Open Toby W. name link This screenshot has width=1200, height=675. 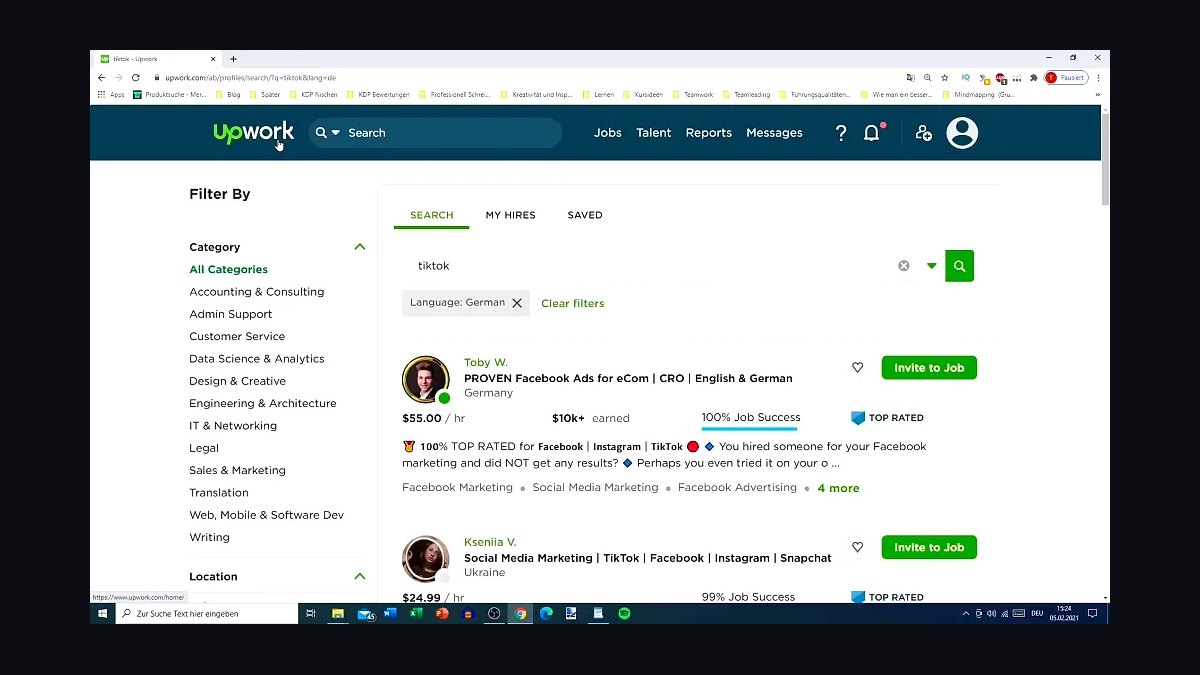click(x=486, y=362)
